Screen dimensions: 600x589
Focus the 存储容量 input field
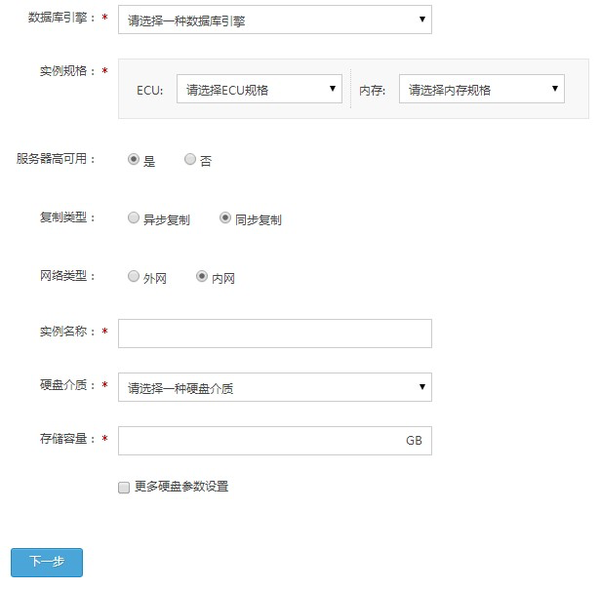260,440
